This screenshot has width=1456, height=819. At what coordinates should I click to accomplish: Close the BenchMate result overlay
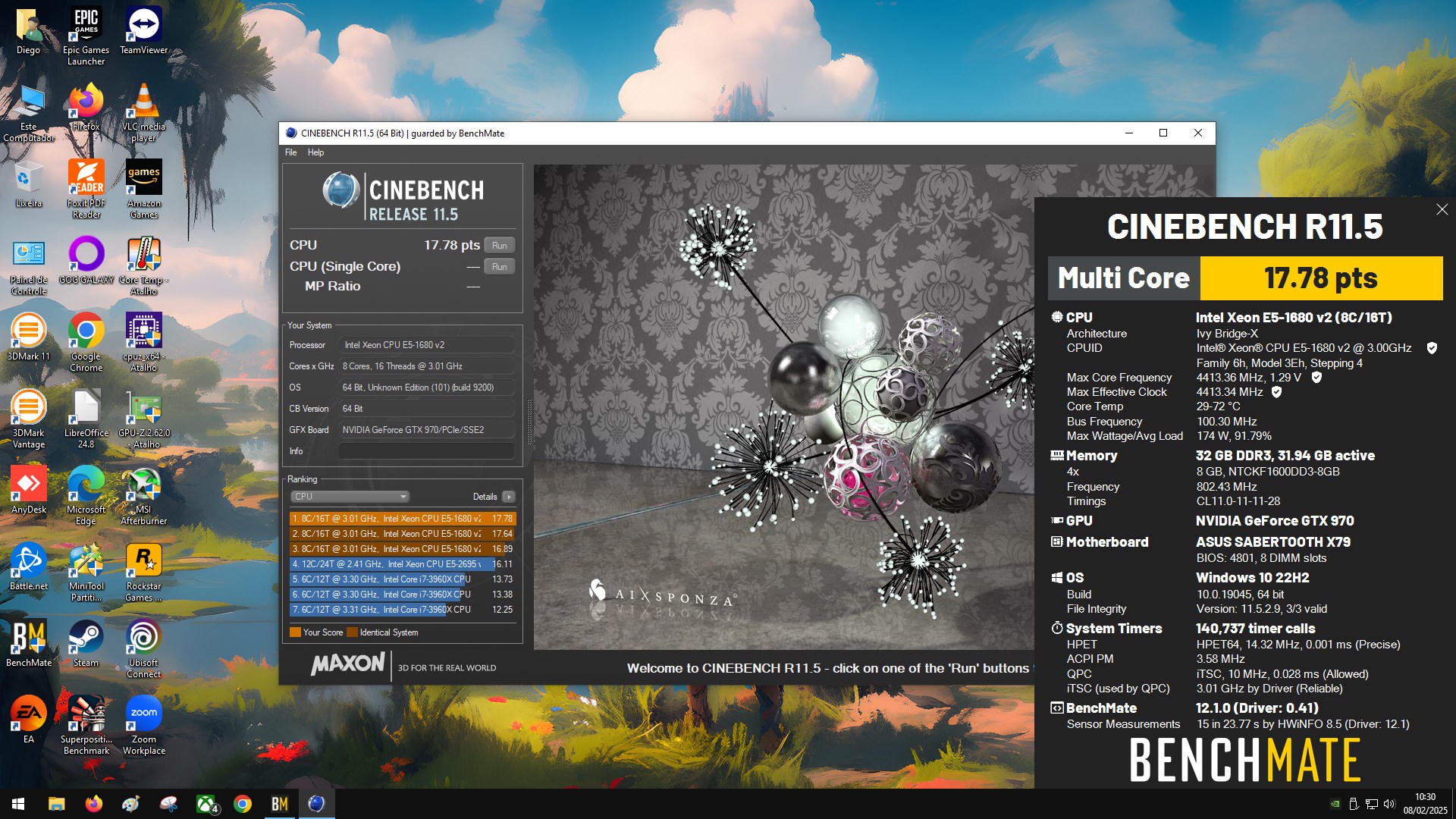pos(1442,209)
